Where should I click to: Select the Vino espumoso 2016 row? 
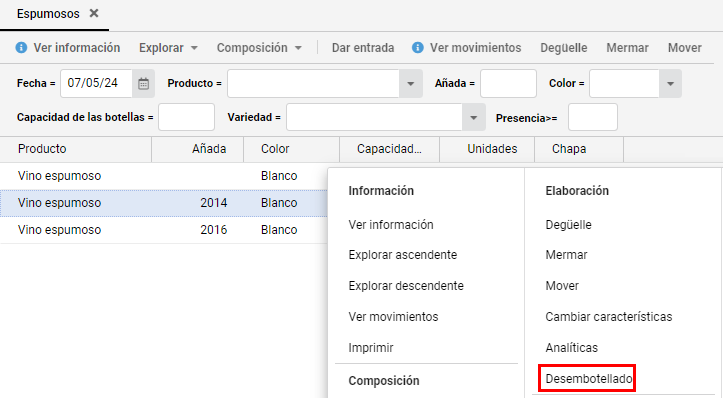164,230
